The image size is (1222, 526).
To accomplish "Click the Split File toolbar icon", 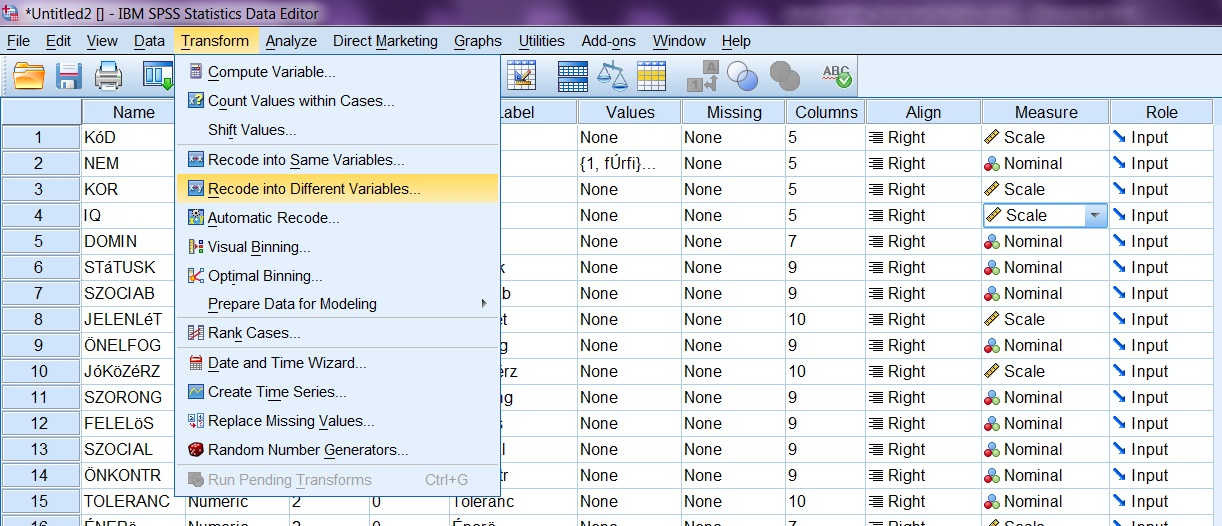I will click(x=572, y=76).
